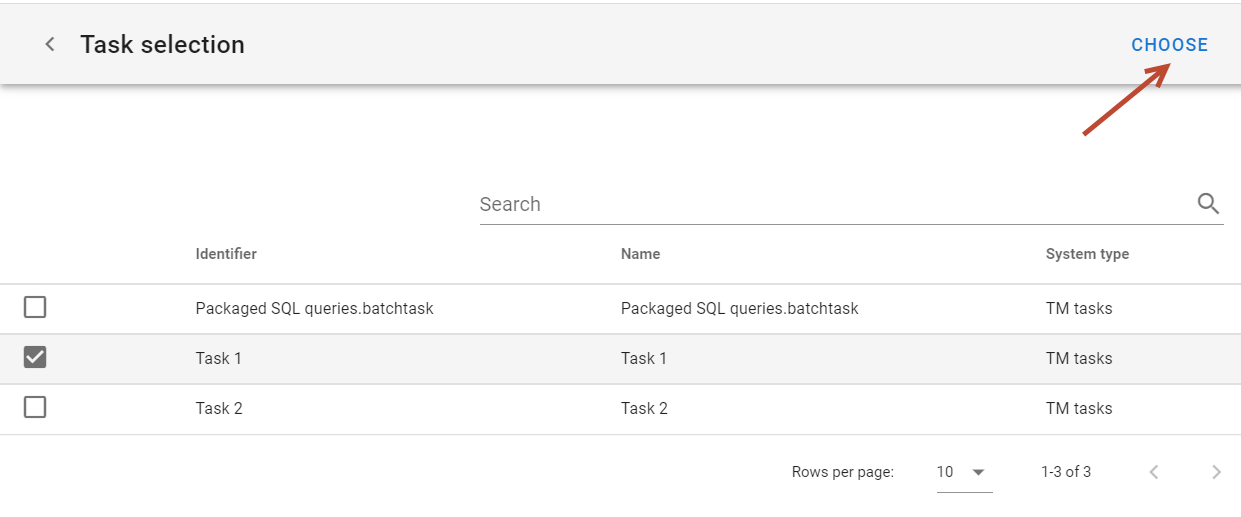Screen dimensions: 1241x517
Task: Click 'Task 2' in Identifier column
Action: click(219, 408)
